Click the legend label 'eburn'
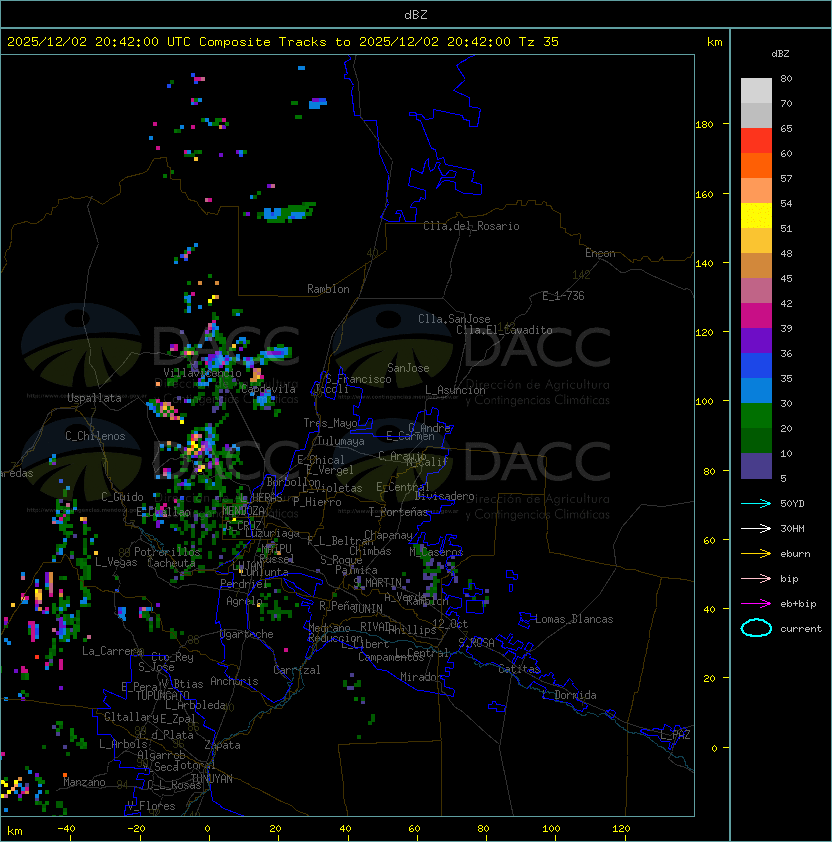 (x=795, y=554)
